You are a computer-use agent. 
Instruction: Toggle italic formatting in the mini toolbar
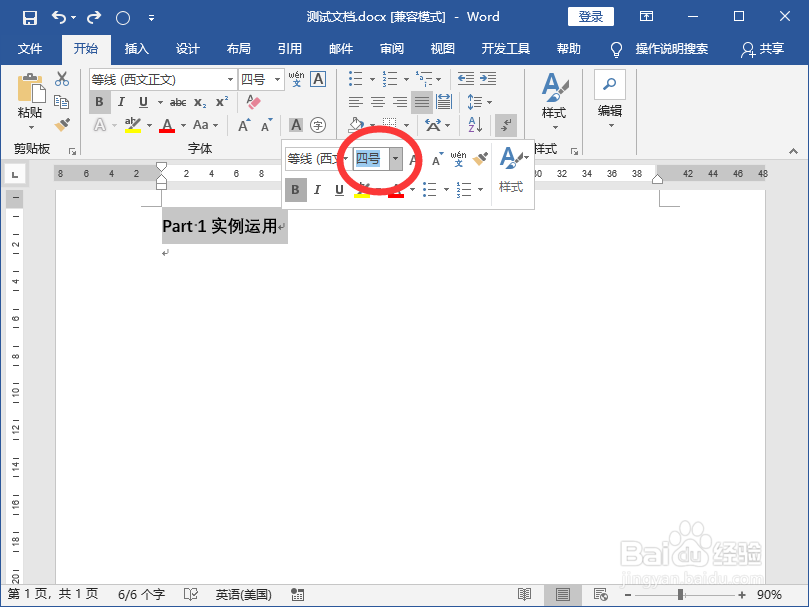click(316, 189)
